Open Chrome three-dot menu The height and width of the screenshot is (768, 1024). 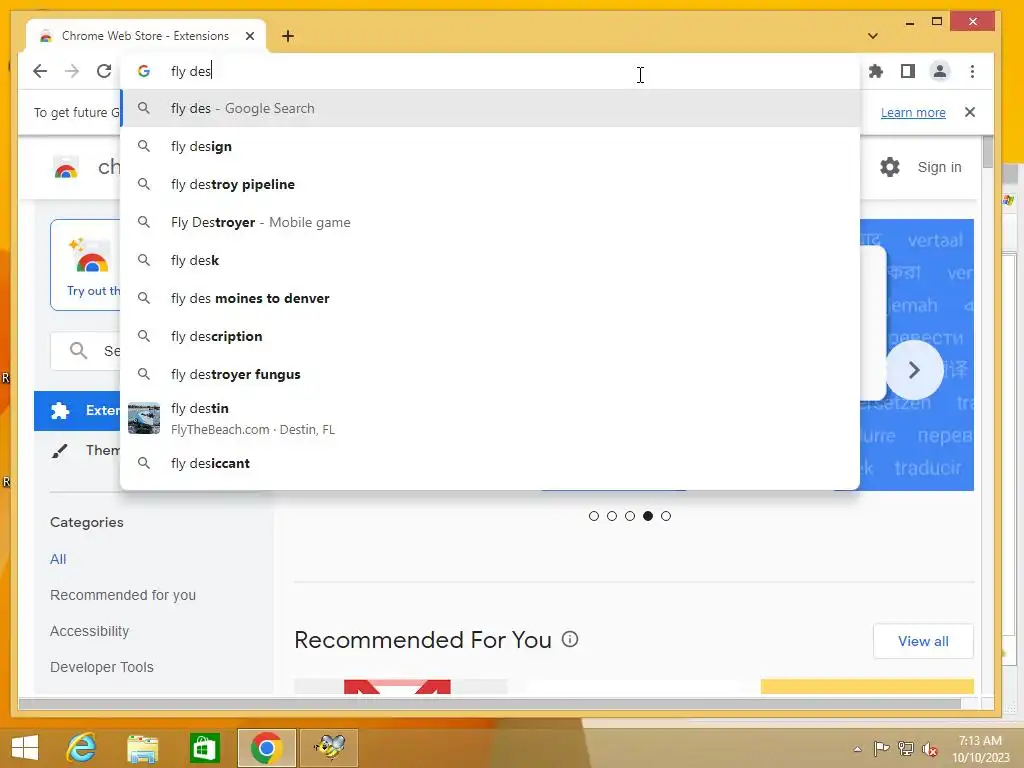tap(972, 71)
